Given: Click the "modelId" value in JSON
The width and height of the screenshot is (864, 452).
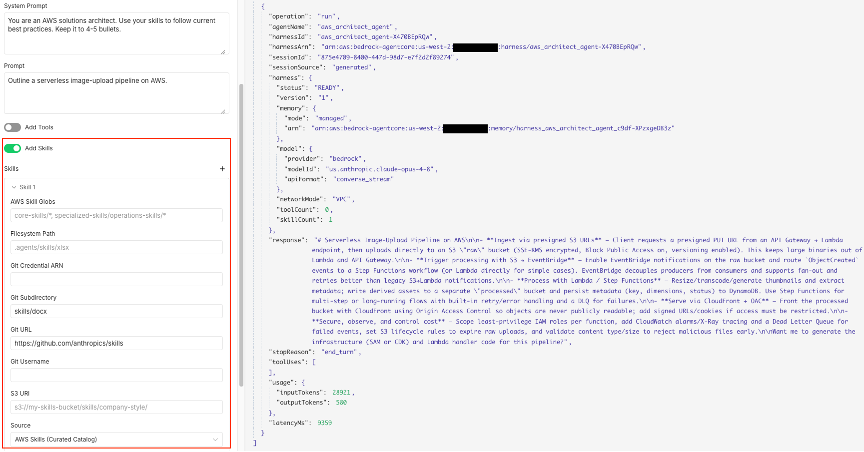Looking at the screenshot, I should pyautogui.click(x=380, y=169).
